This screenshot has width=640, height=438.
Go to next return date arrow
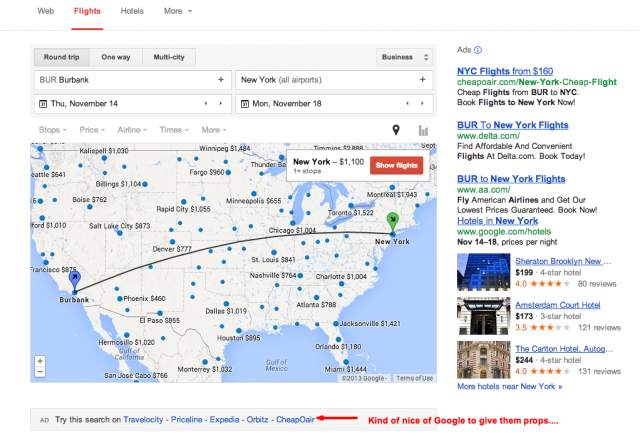422,104
